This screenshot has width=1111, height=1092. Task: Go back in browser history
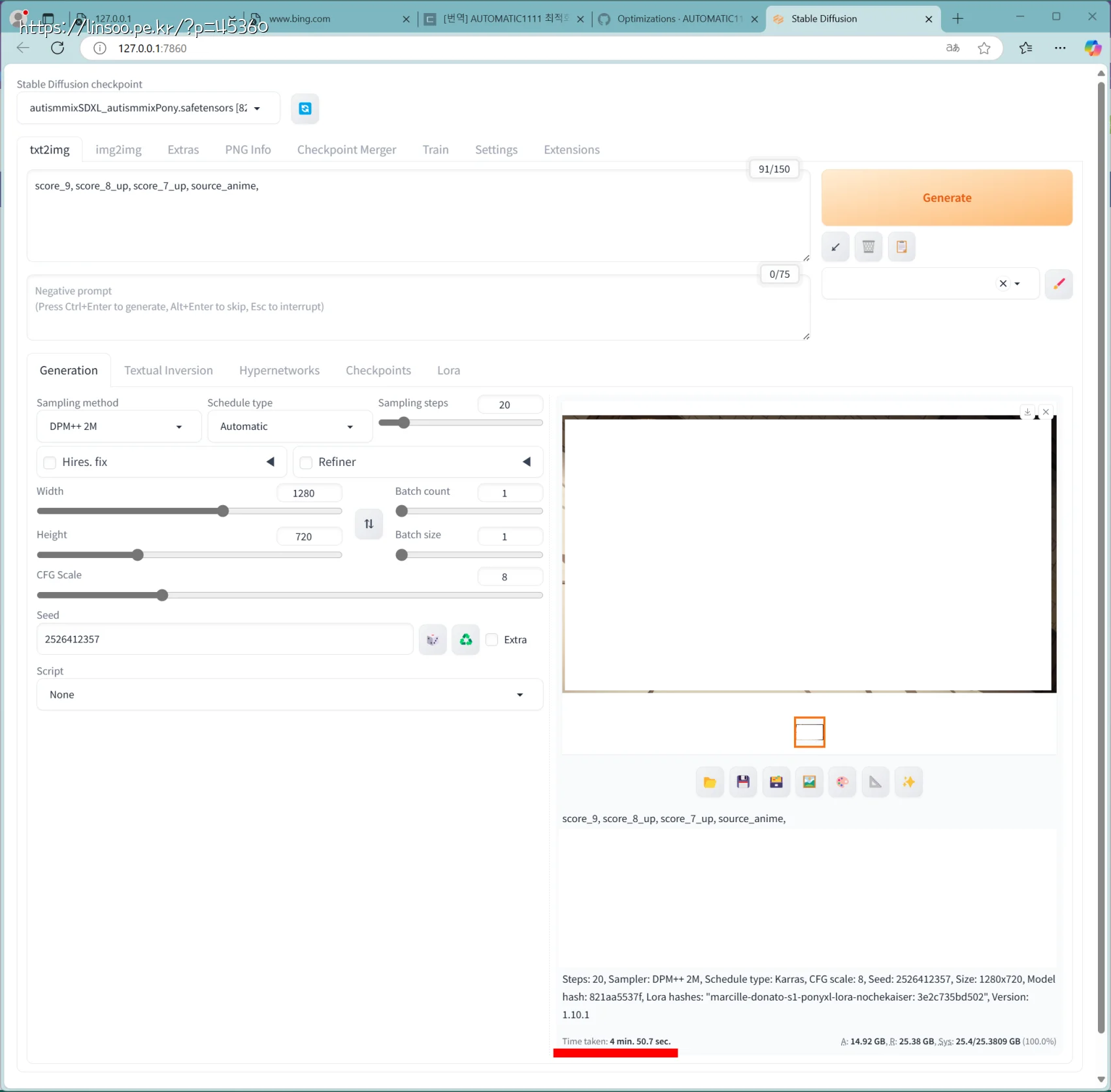[x=23, y=48]
